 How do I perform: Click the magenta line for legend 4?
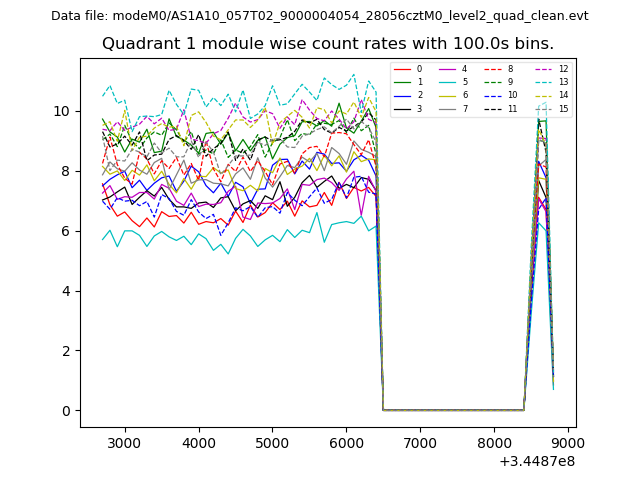pyautogui.click(x=447, y=69)
